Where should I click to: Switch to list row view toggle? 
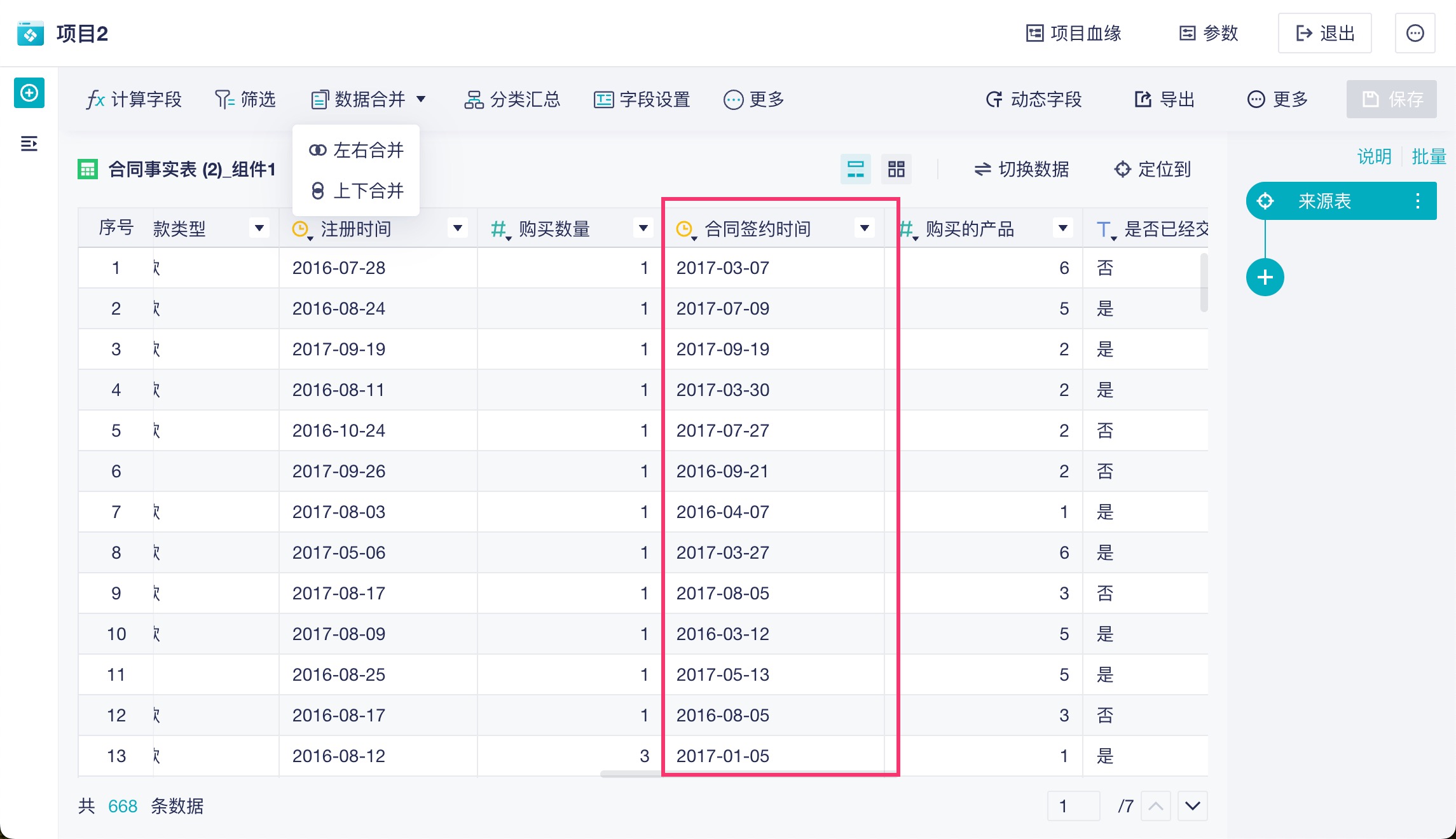(855, 169)
